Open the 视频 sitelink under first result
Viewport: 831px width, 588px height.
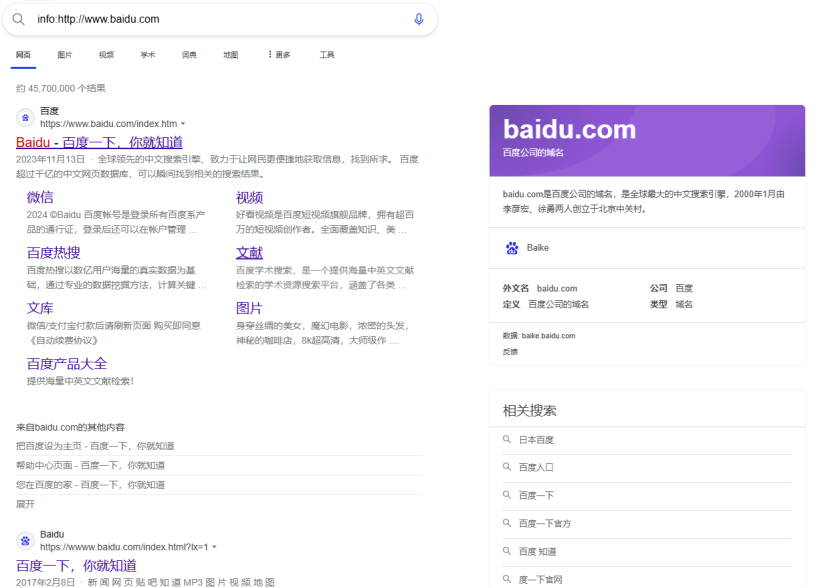250,197
